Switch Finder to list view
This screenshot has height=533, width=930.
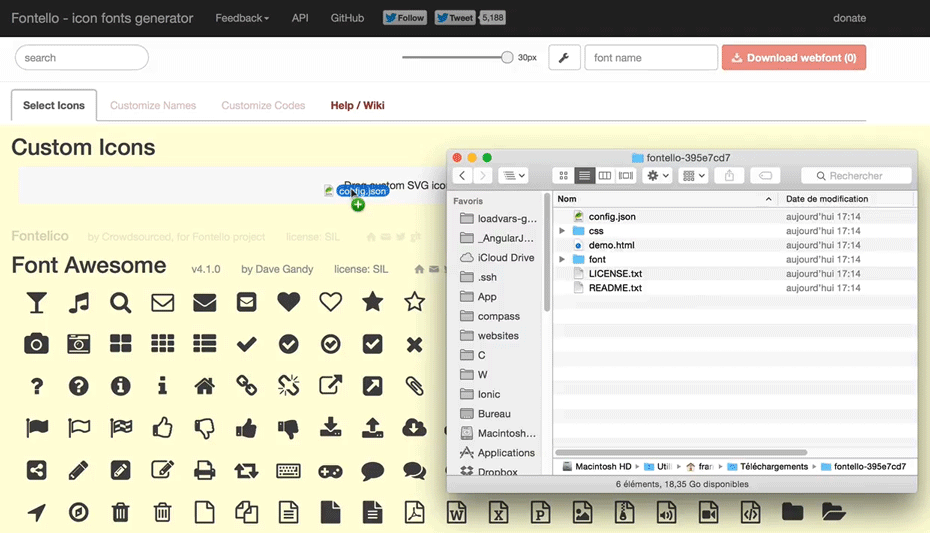(x=584, y=175)
